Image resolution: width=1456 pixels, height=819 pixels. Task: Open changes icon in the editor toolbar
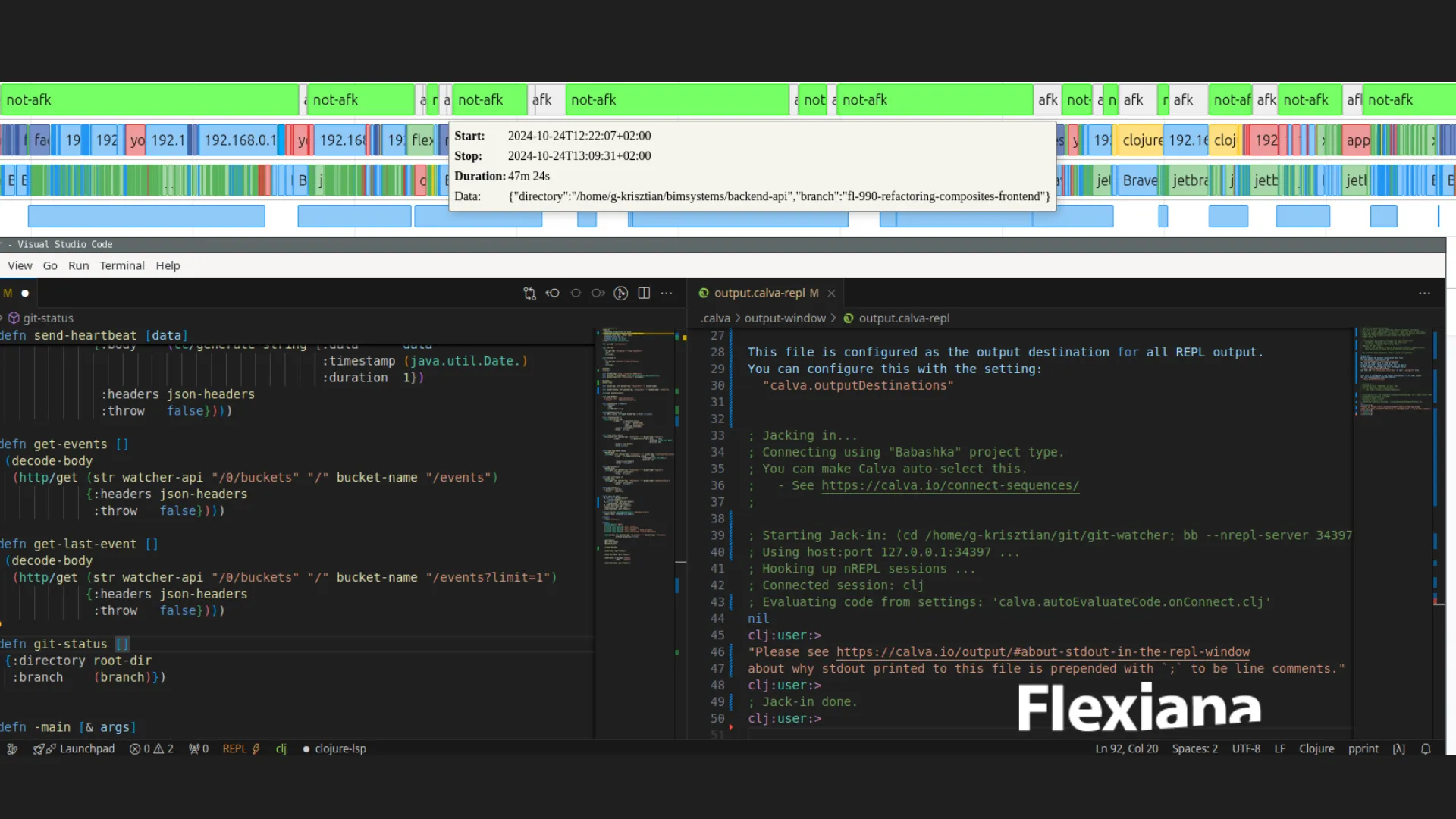pyautogui.click(x=529, y=293)
